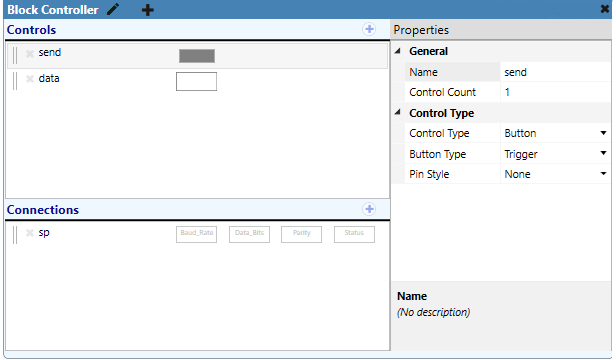Add a new connection in Connections section
This screenshot has width=616, height=360.
[369, 209]
